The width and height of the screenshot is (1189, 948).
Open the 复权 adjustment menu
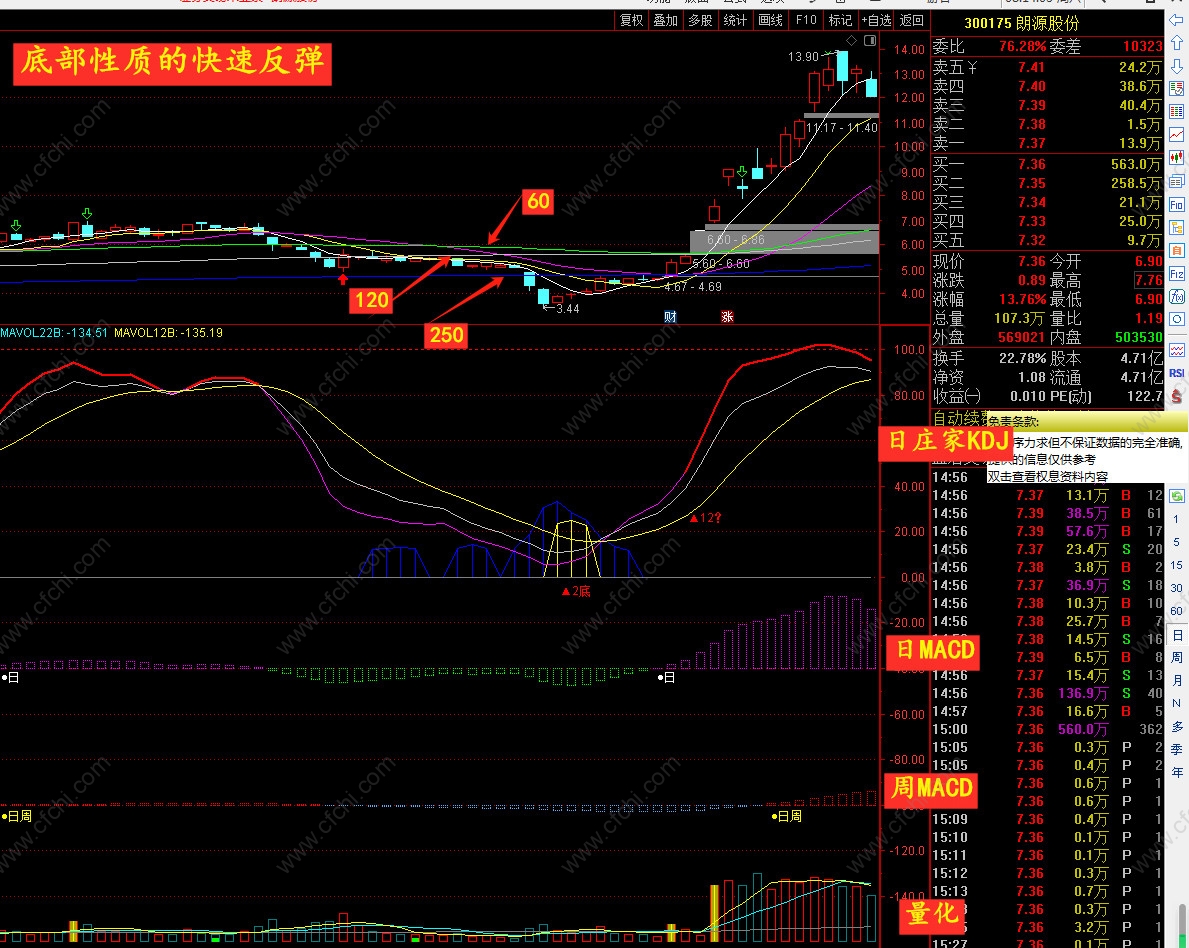[631, 20]
